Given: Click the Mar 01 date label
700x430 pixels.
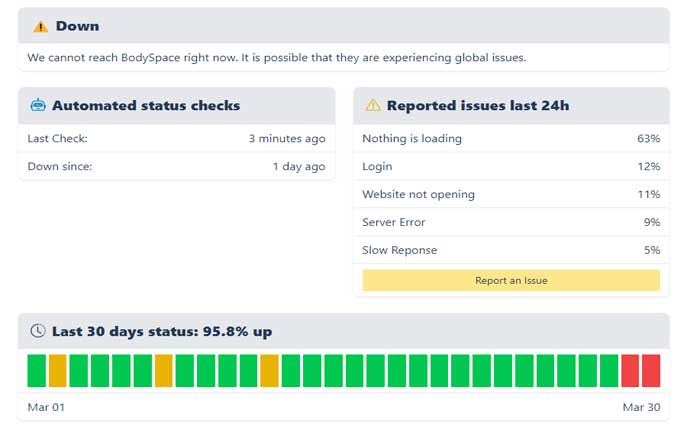Looking at the screenshot, I should (x=46, y=407).
